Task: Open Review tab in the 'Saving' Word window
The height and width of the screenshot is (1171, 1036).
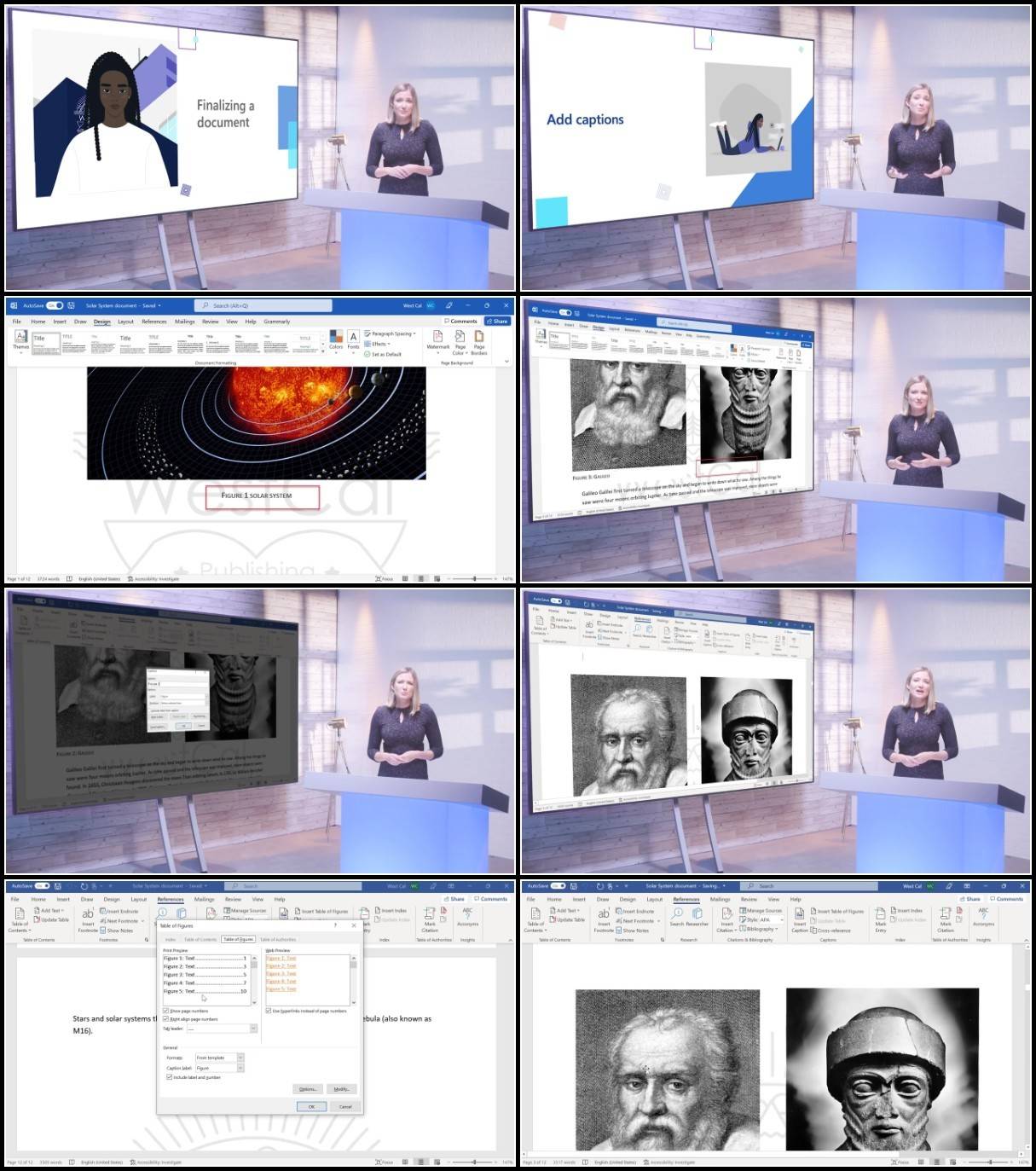Action: (749, 899)
